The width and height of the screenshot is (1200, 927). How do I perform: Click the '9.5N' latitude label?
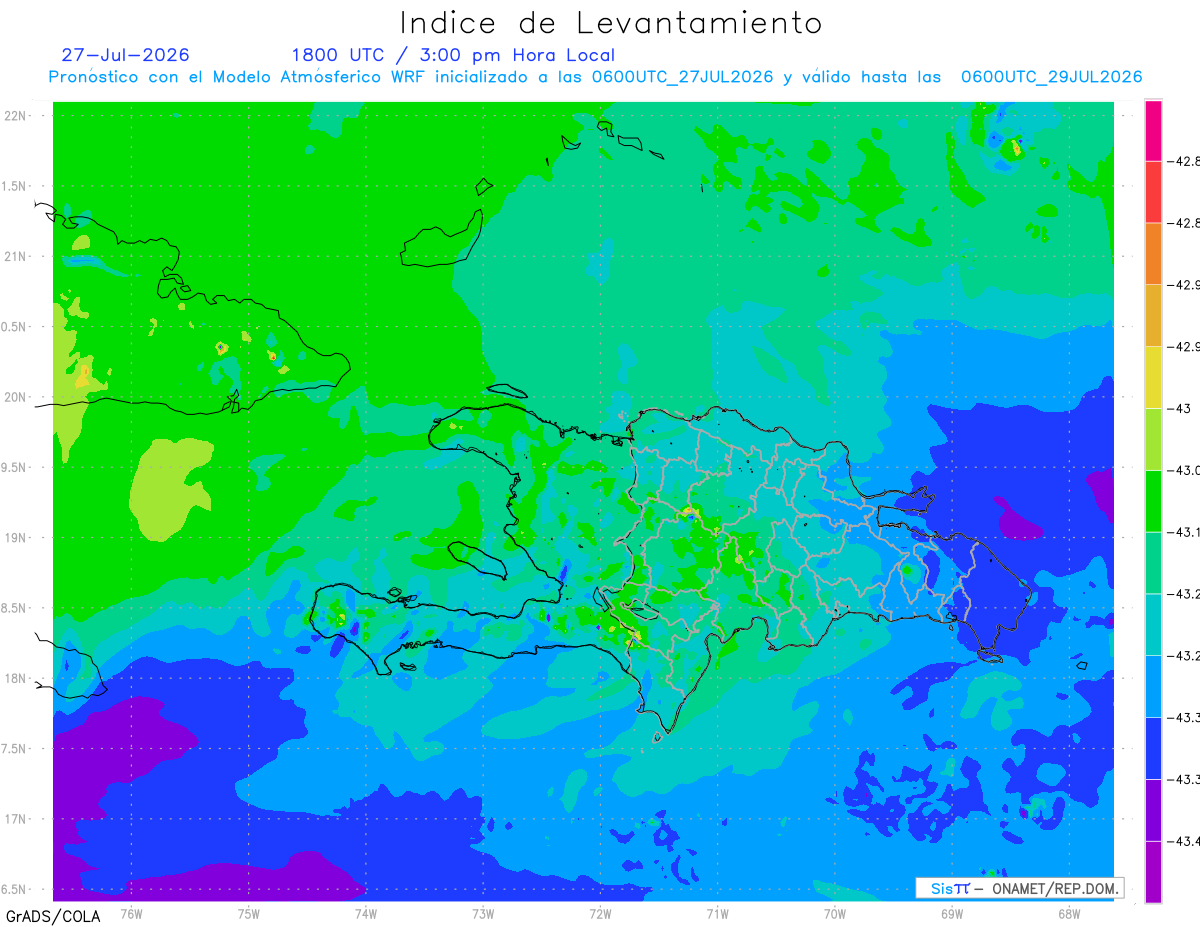[15, 468]
